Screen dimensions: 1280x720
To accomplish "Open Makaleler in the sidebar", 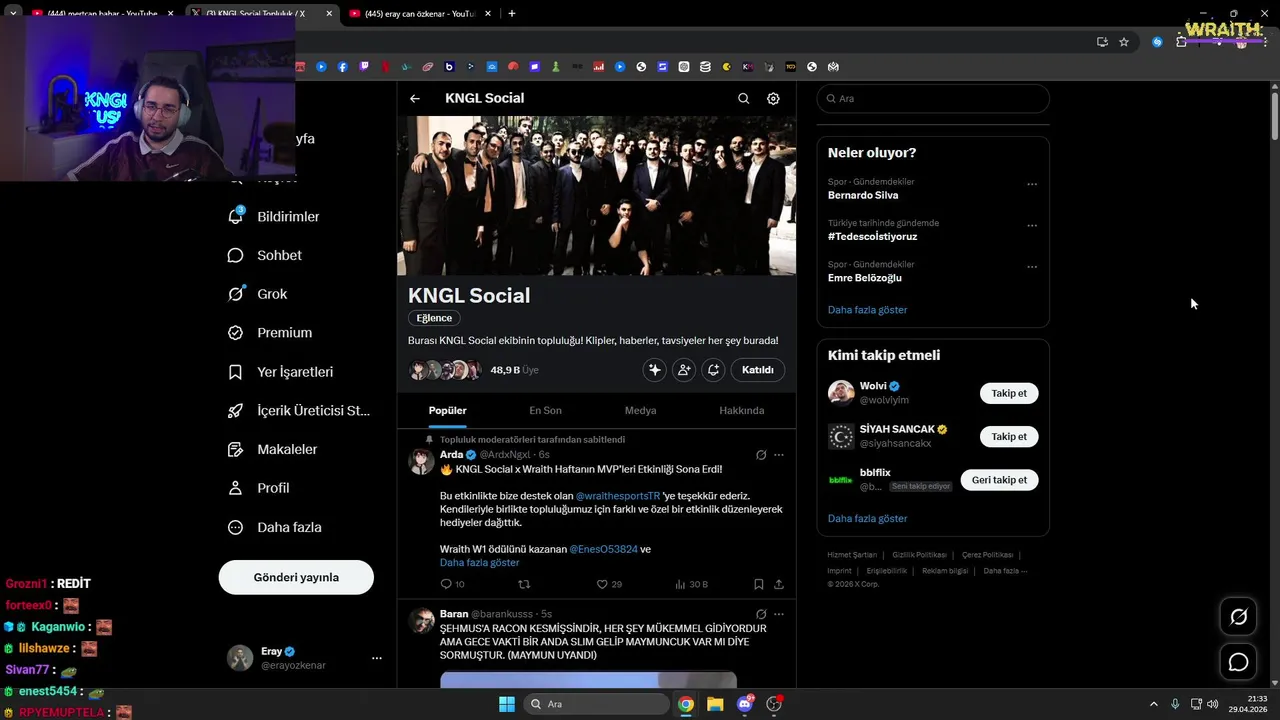I will point(273,449).
